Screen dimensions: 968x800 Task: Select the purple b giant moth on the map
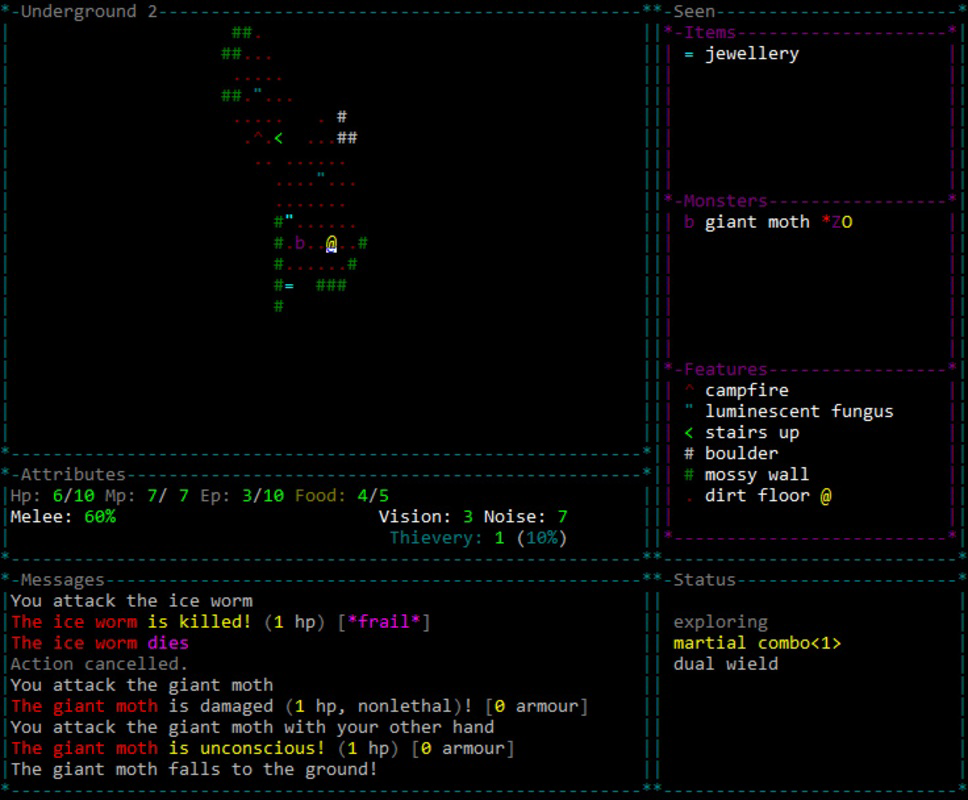tap(299, 243)
